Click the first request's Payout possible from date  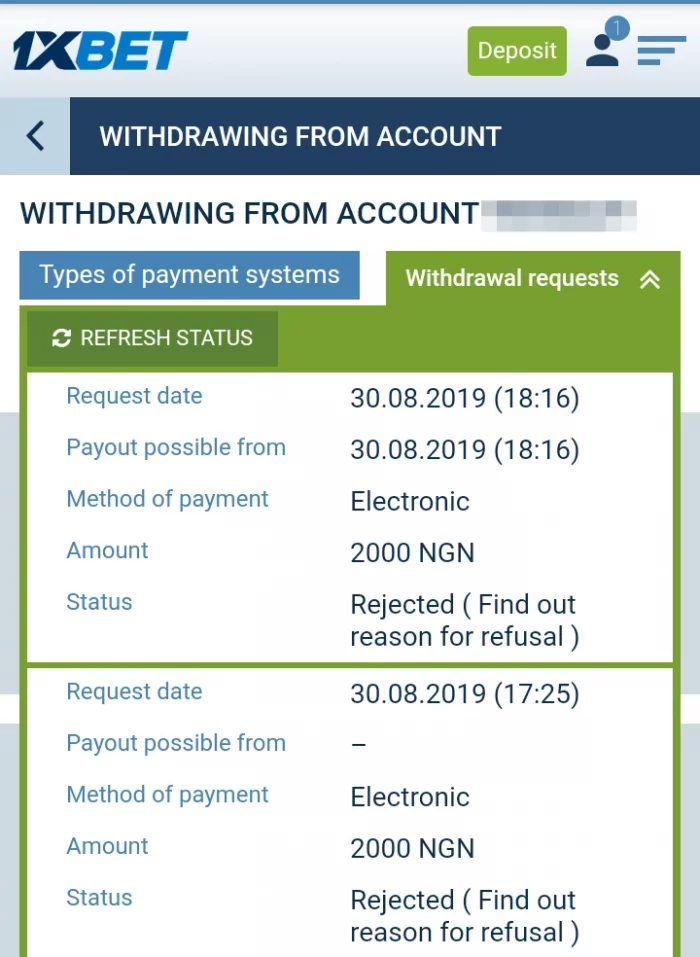[x=464, y=450]
